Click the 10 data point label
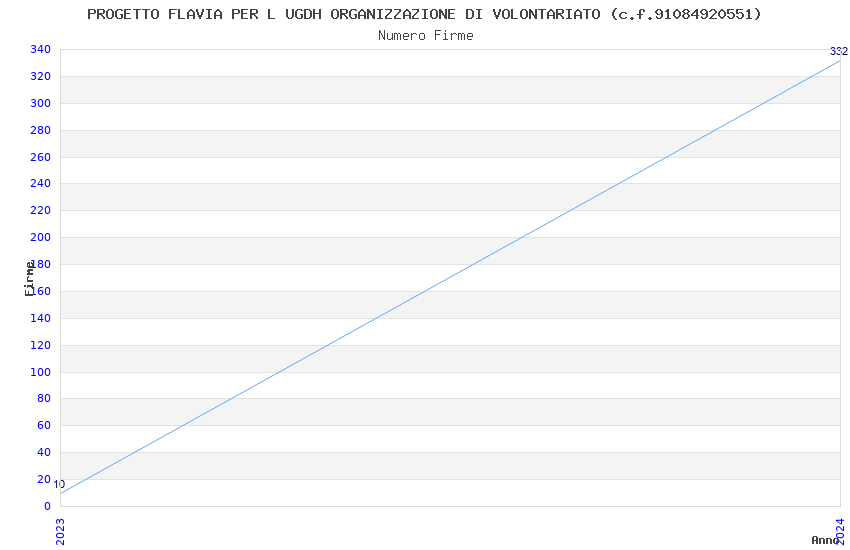This screenshot has width=850, height=550. (59, 484)
